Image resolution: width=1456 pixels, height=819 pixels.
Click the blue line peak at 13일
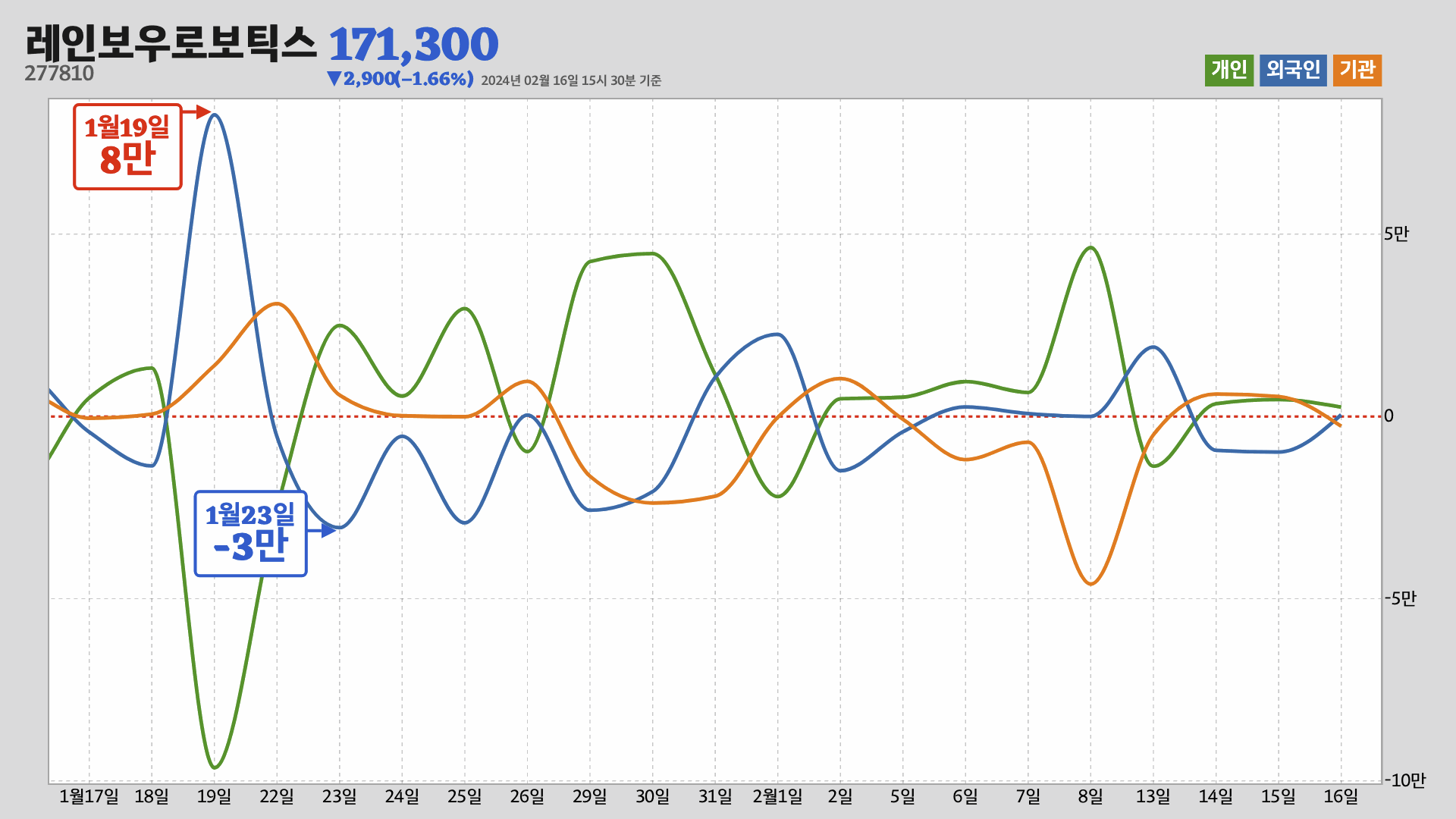(1153, 347)
